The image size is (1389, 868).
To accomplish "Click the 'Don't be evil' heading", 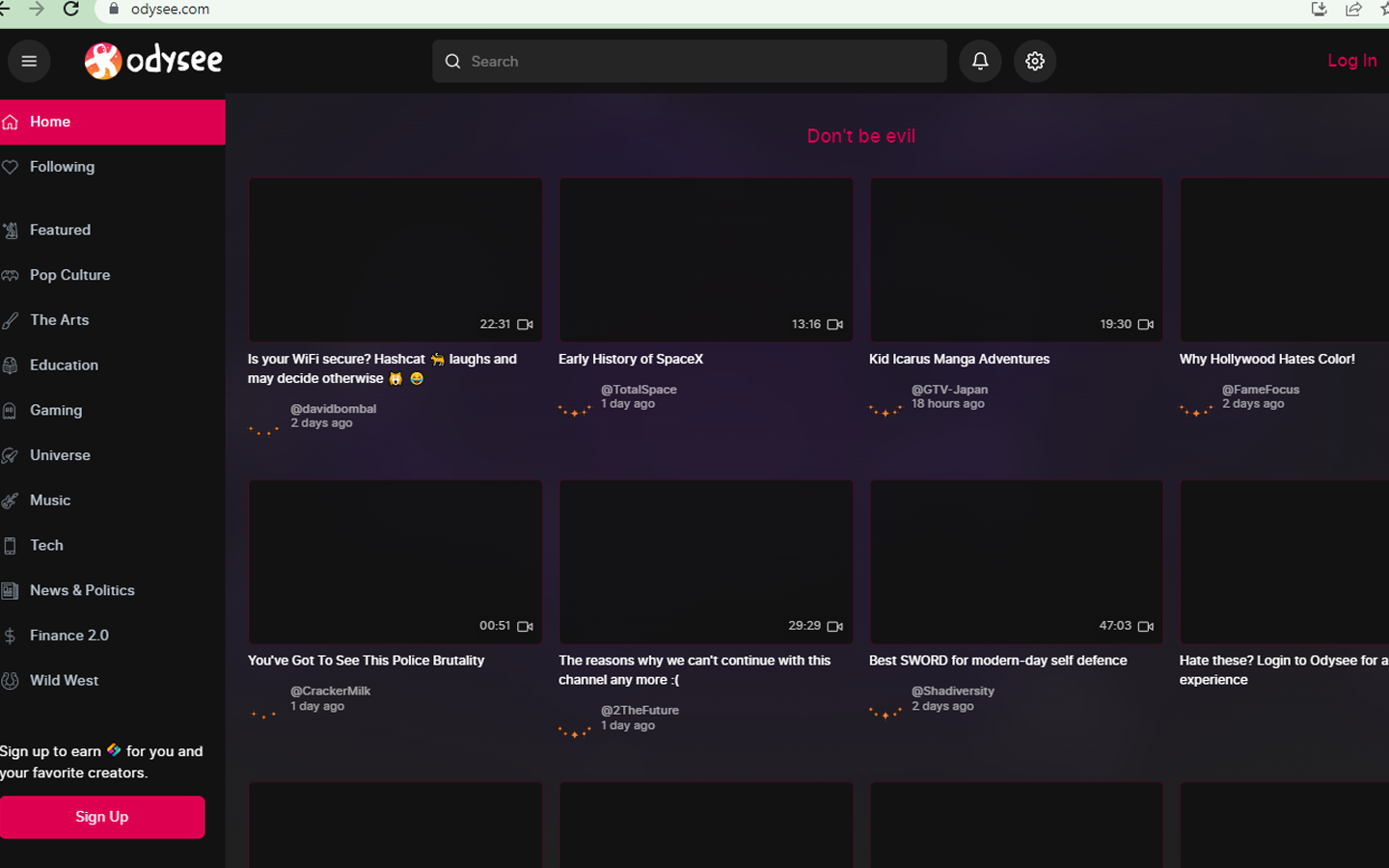I will tap(861, 136).
